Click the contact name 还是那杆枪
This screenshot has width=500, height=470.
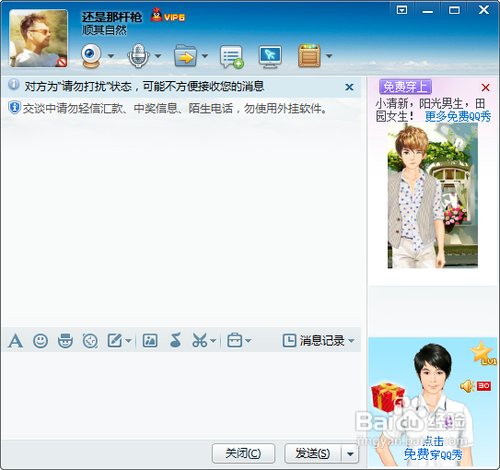pyautogui.click(x=112, y=17)
